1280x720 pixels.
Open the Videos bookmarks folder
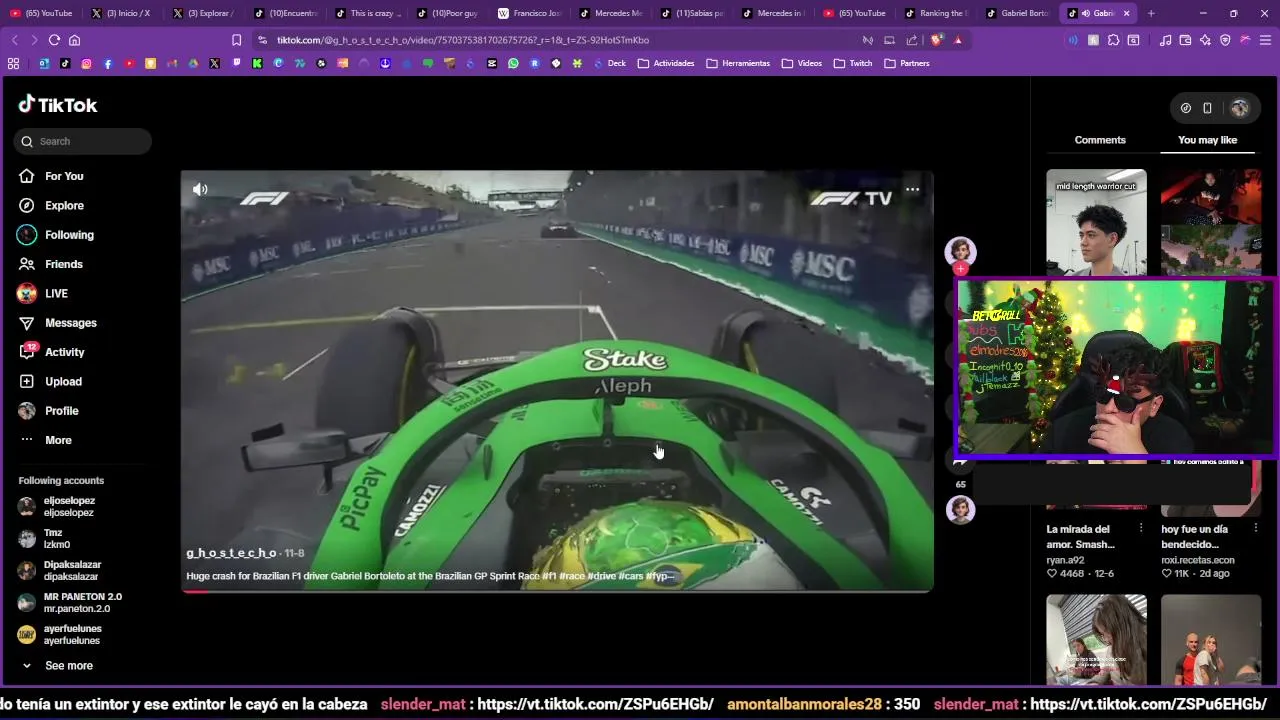point(802,63)
